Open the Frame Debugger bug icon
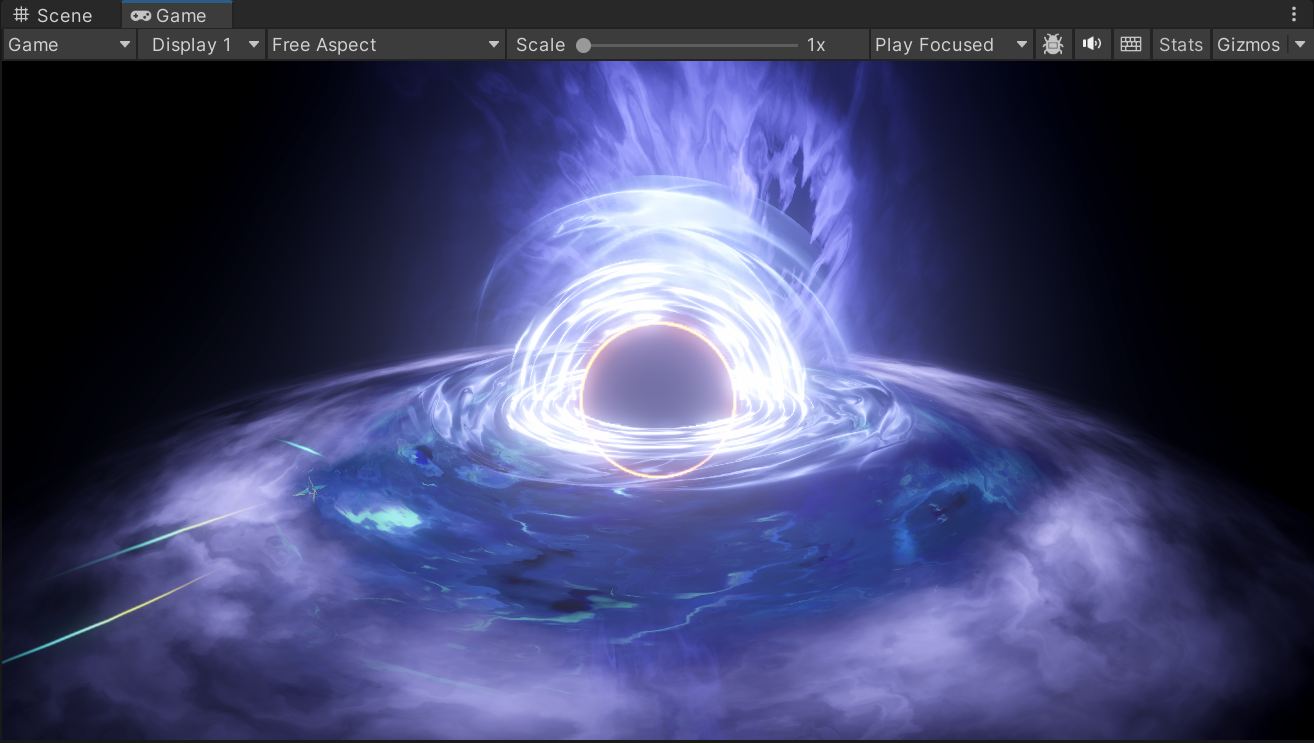 click(x=1052, y=45)
